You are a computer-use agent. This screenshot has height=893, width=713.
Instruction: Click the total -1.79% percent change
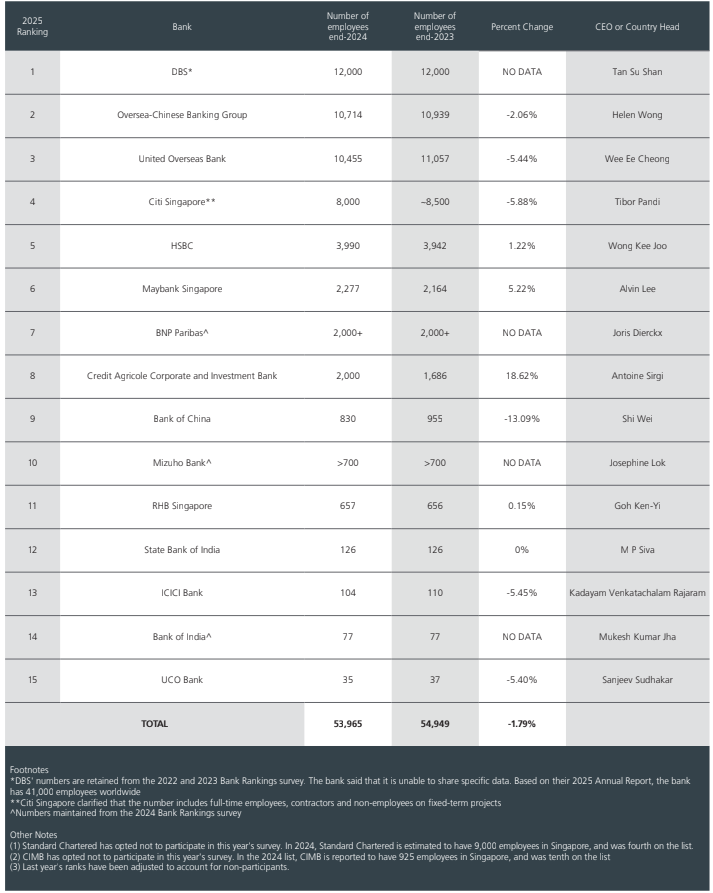[522, 724]
